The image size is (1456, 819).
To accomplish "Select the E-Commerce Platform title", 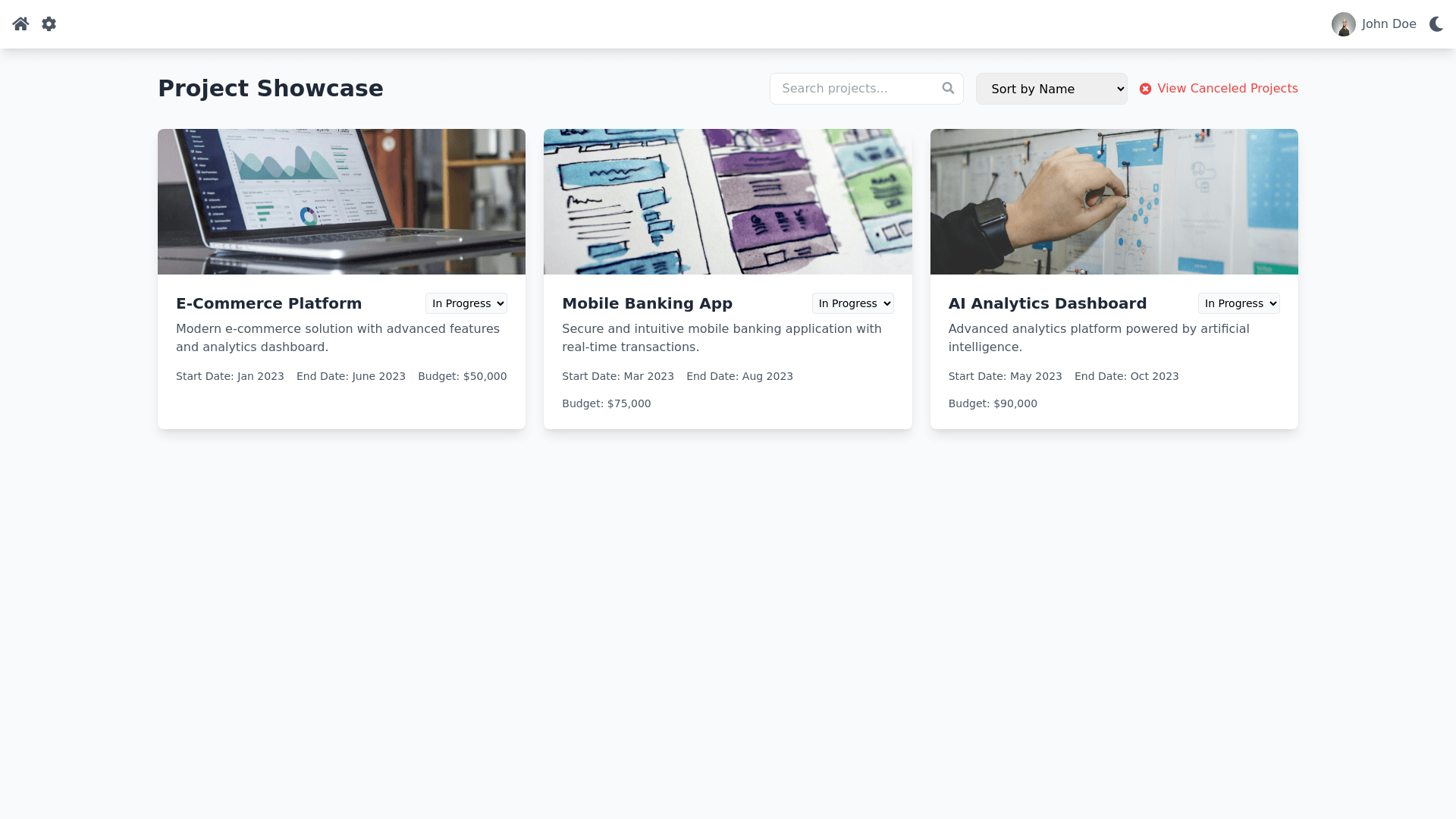I will pyautogui.click(x=269, y=303).
